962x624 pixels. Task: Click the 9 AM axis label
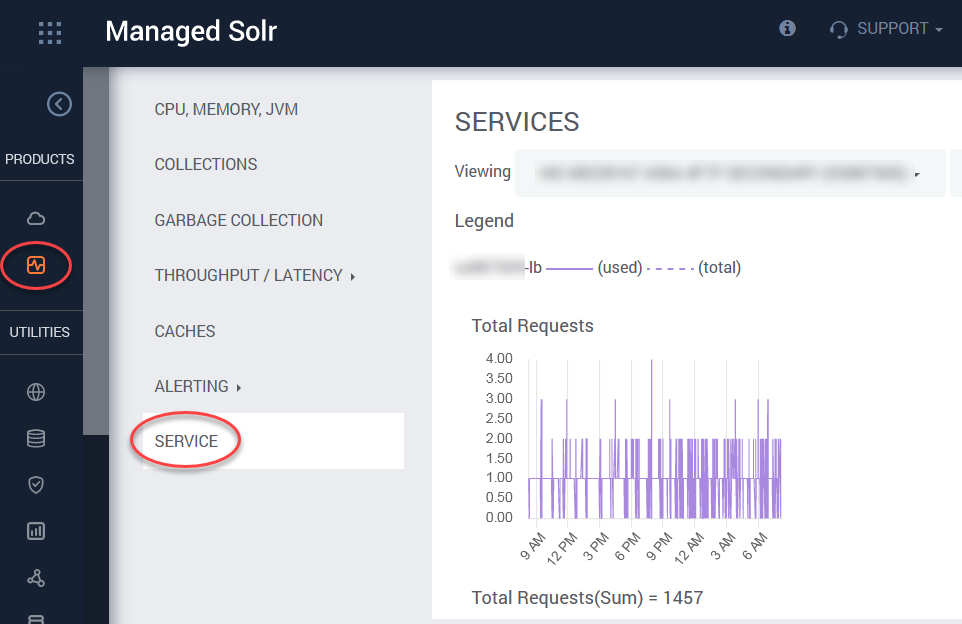pyautogui.click(x=533, y=546)
